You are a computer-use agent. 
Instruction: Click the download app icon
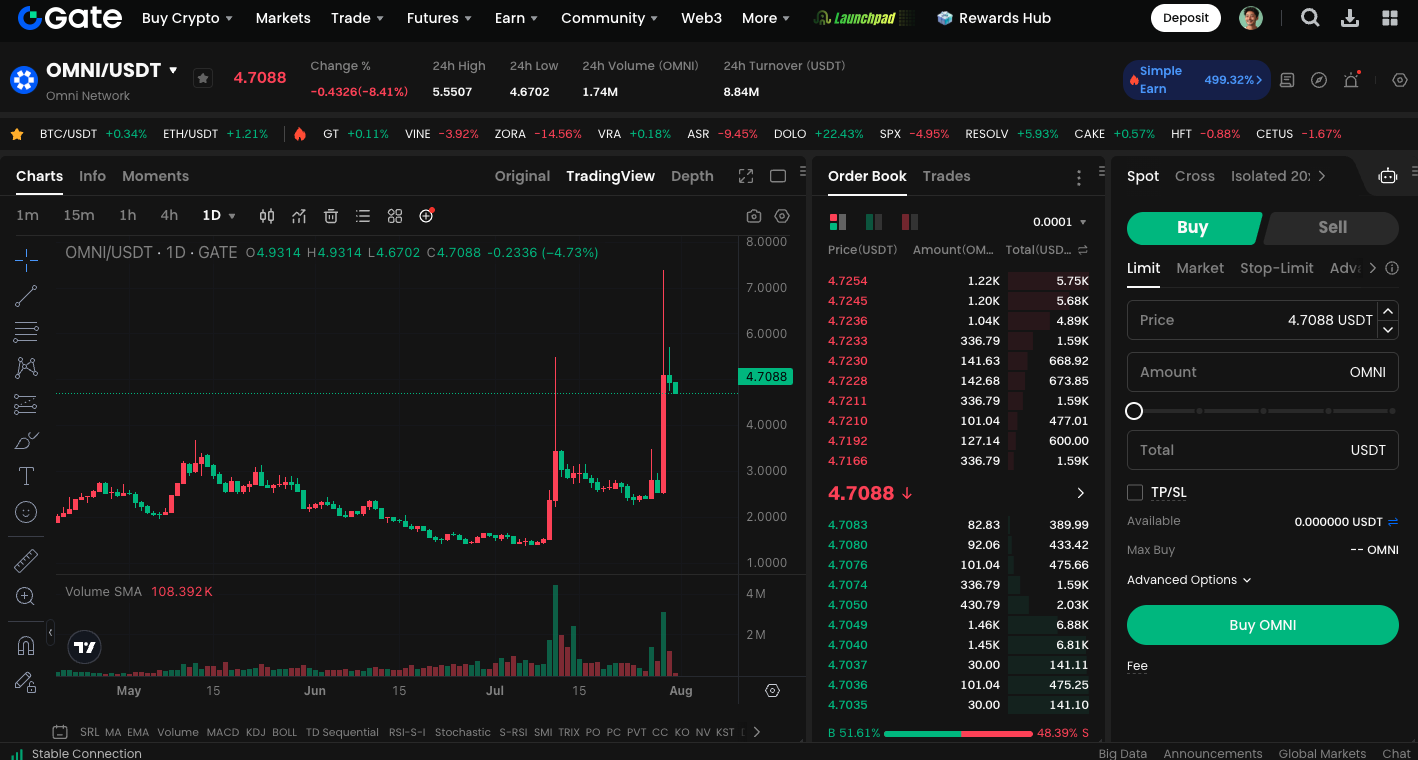(x=1350, y=18)
